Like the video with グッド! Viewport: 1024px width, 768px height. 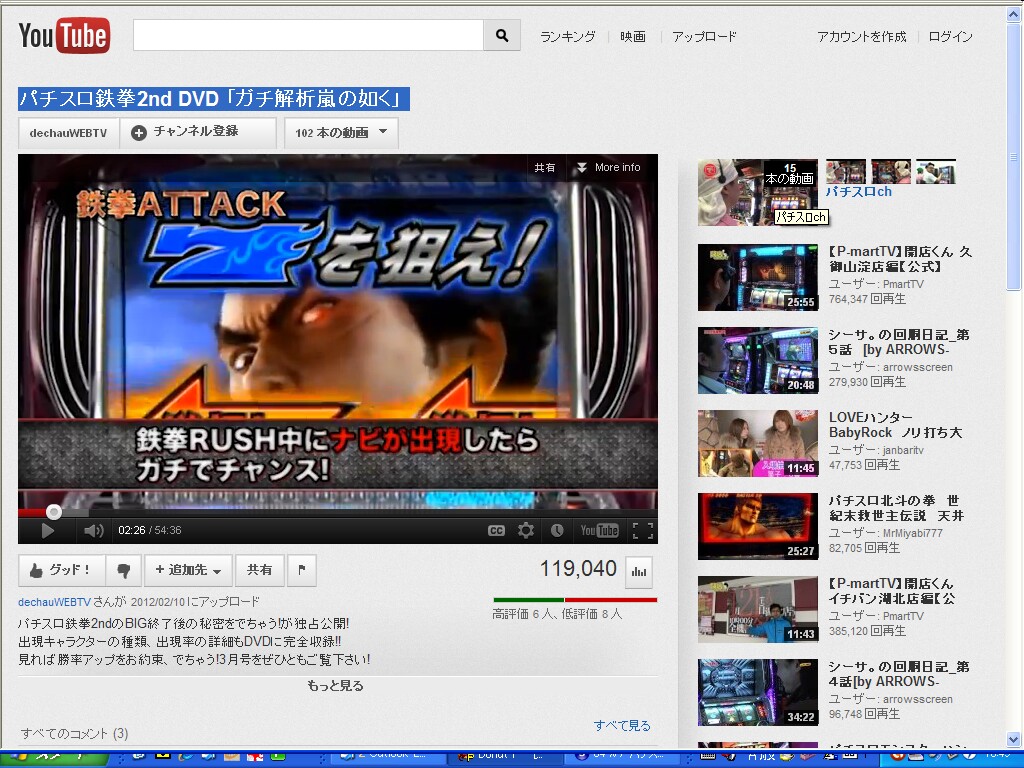61,570
